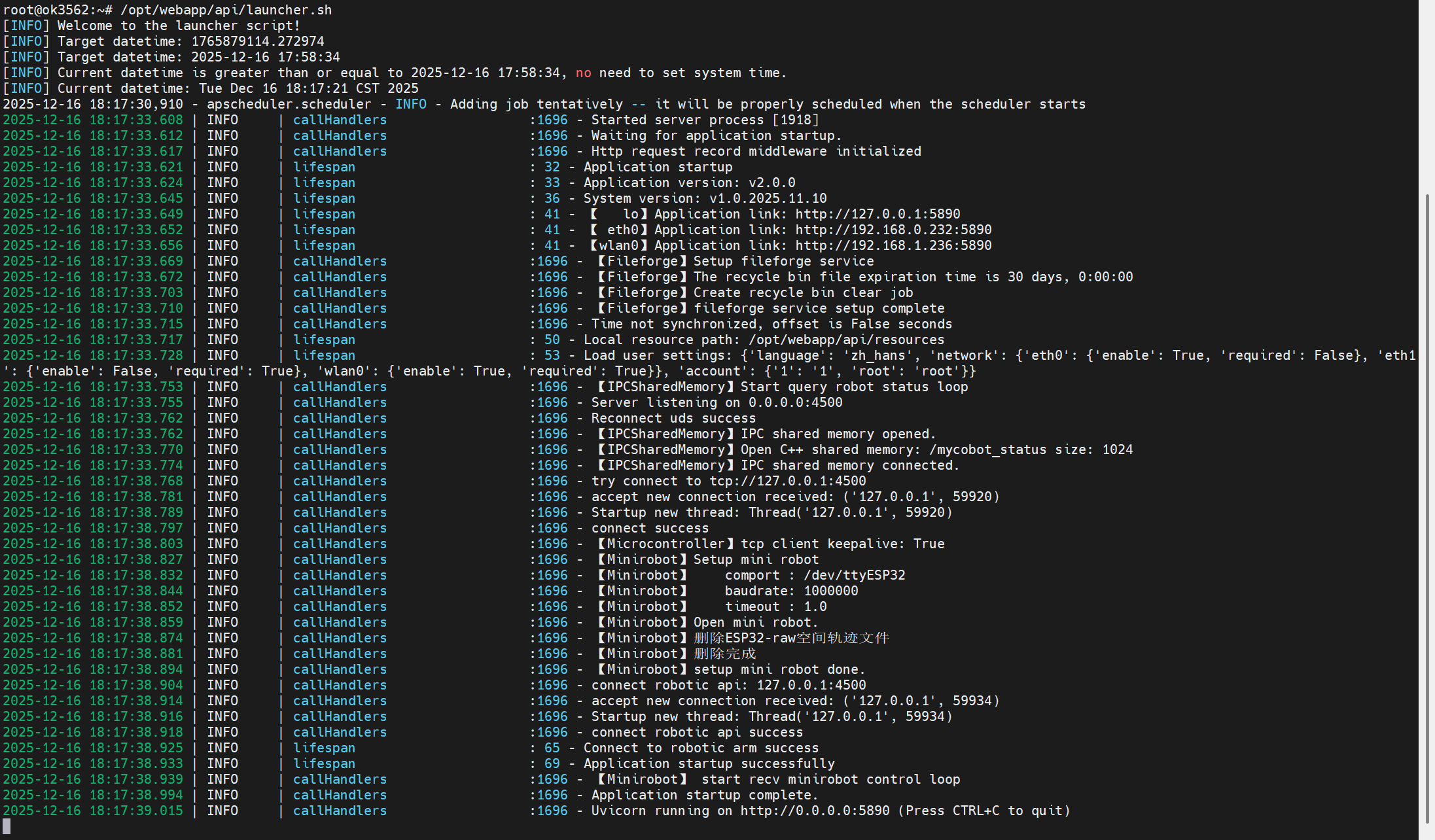
Task: Click the 'baudrate: 1000000' log entry
Action: point(791,591)
